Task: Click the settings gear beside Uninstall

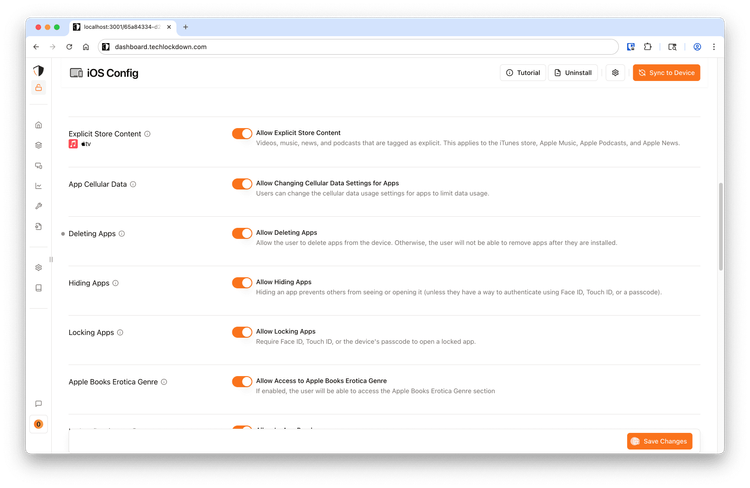Action: click(x=615, y=73)
